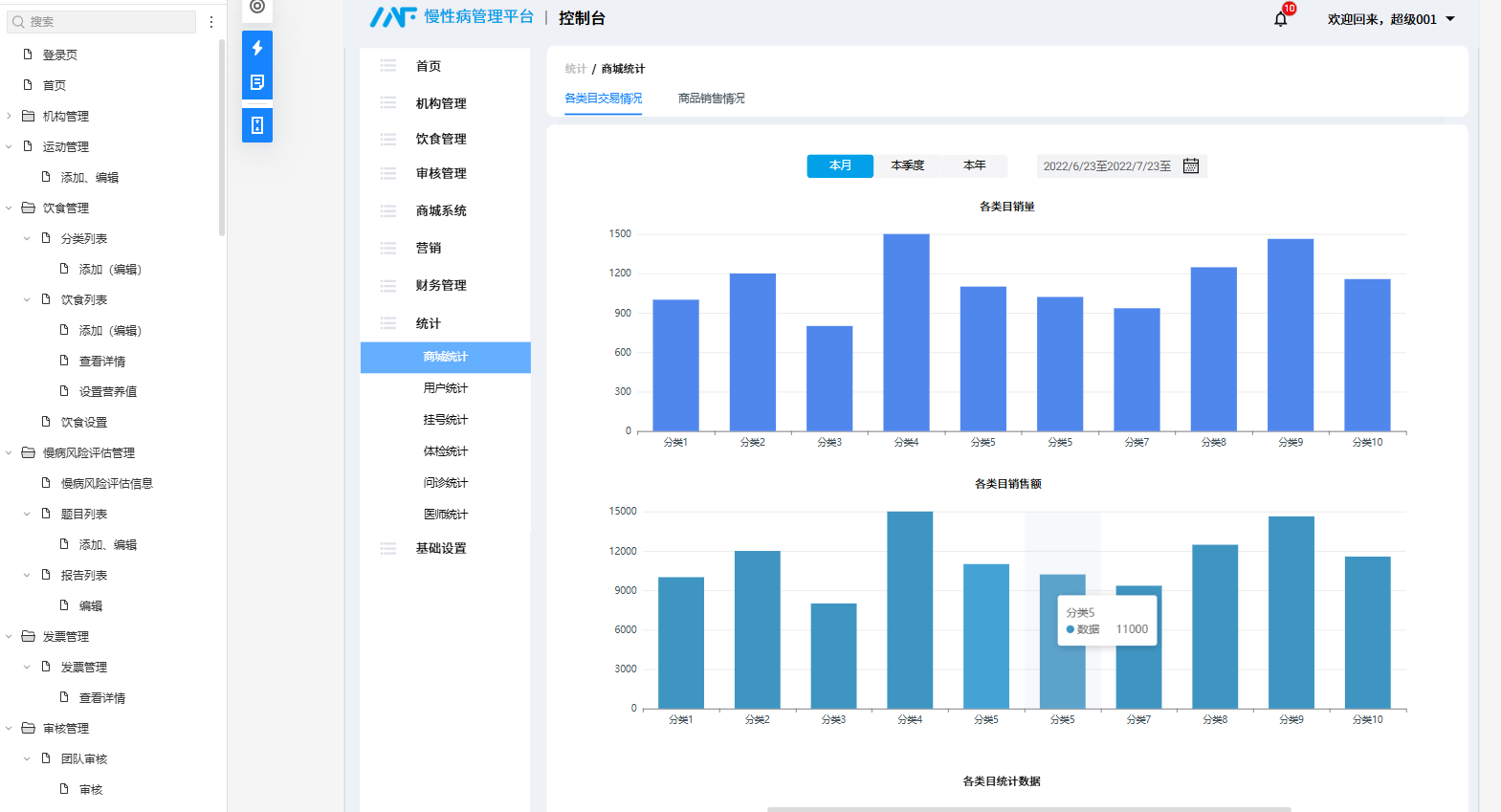1501x812 pixels.
Task: Click the 统计 breadcrumb link
Action: (x=575, y=69)
